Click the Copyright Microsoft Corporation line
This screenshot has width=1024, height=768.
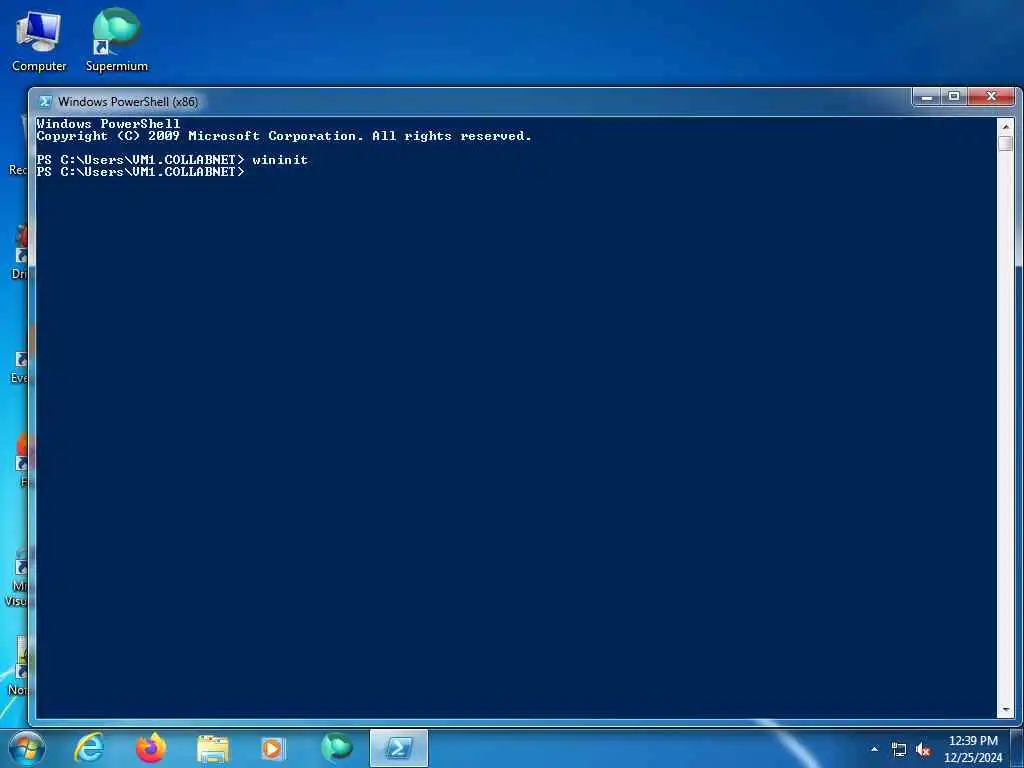point(284,136)
